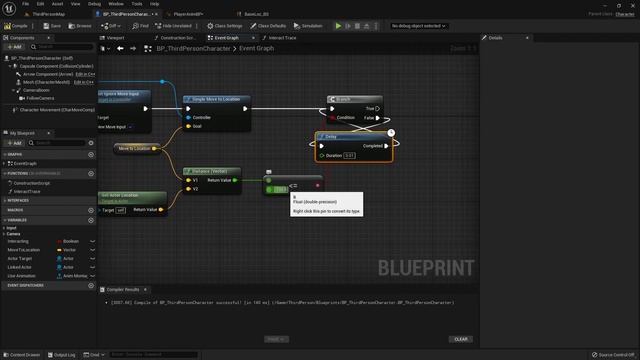Collapse the CameraBoom tree node
This screenshot has width=640, height=360.
click(13, 90)
